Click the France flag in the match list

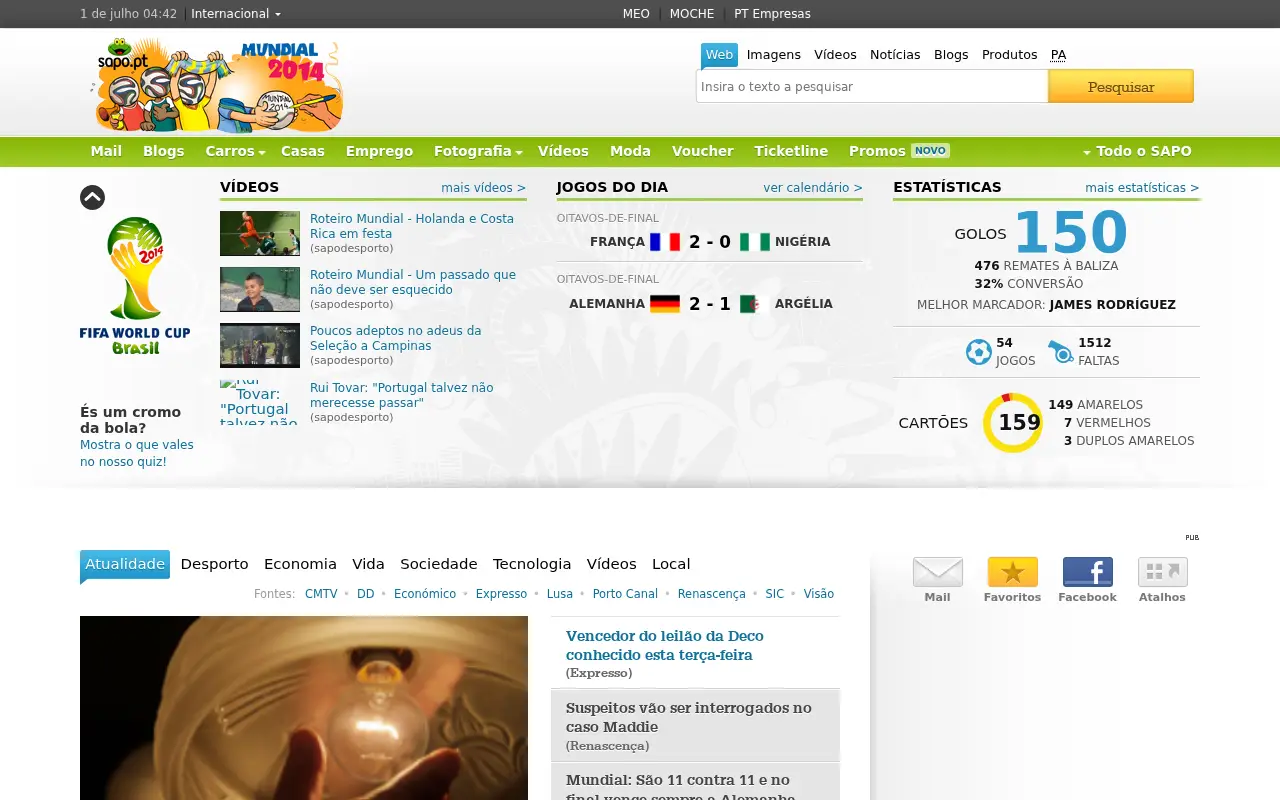665,242
